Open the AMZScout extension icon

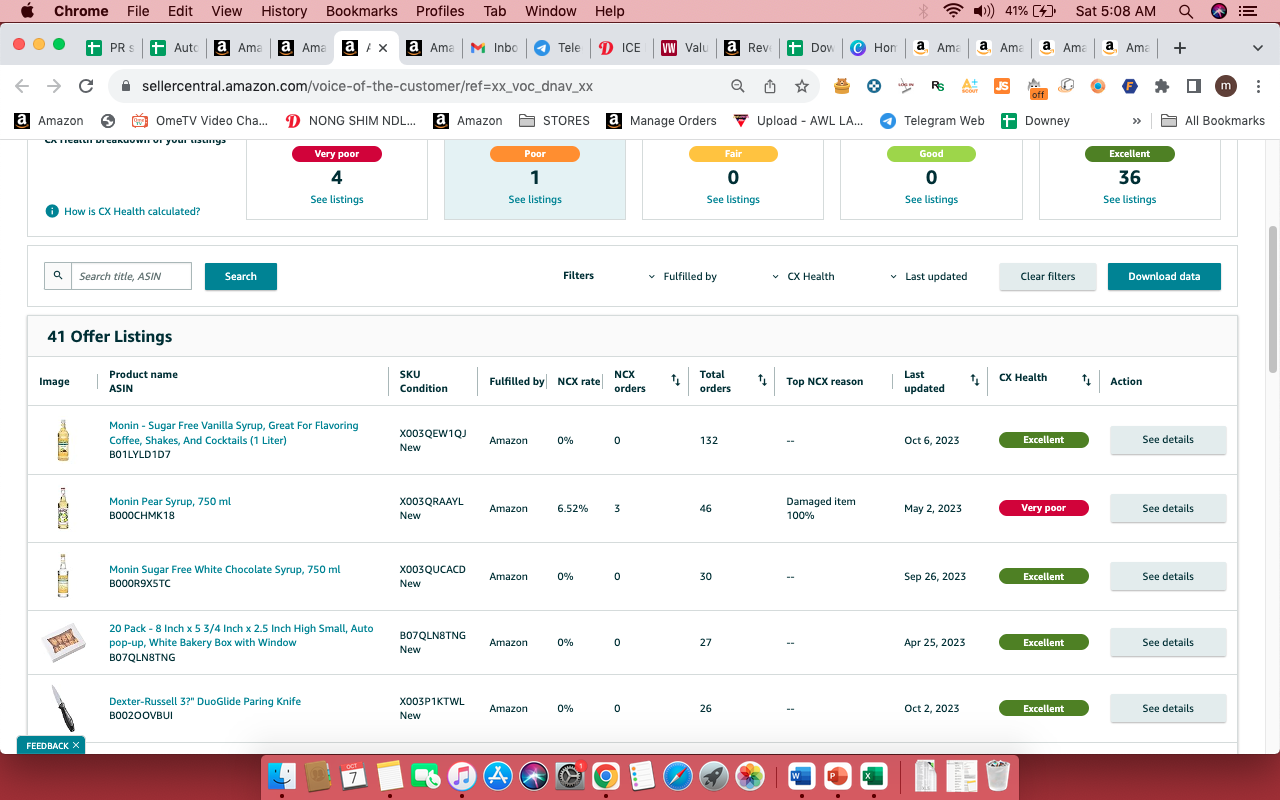coord(970,86)
